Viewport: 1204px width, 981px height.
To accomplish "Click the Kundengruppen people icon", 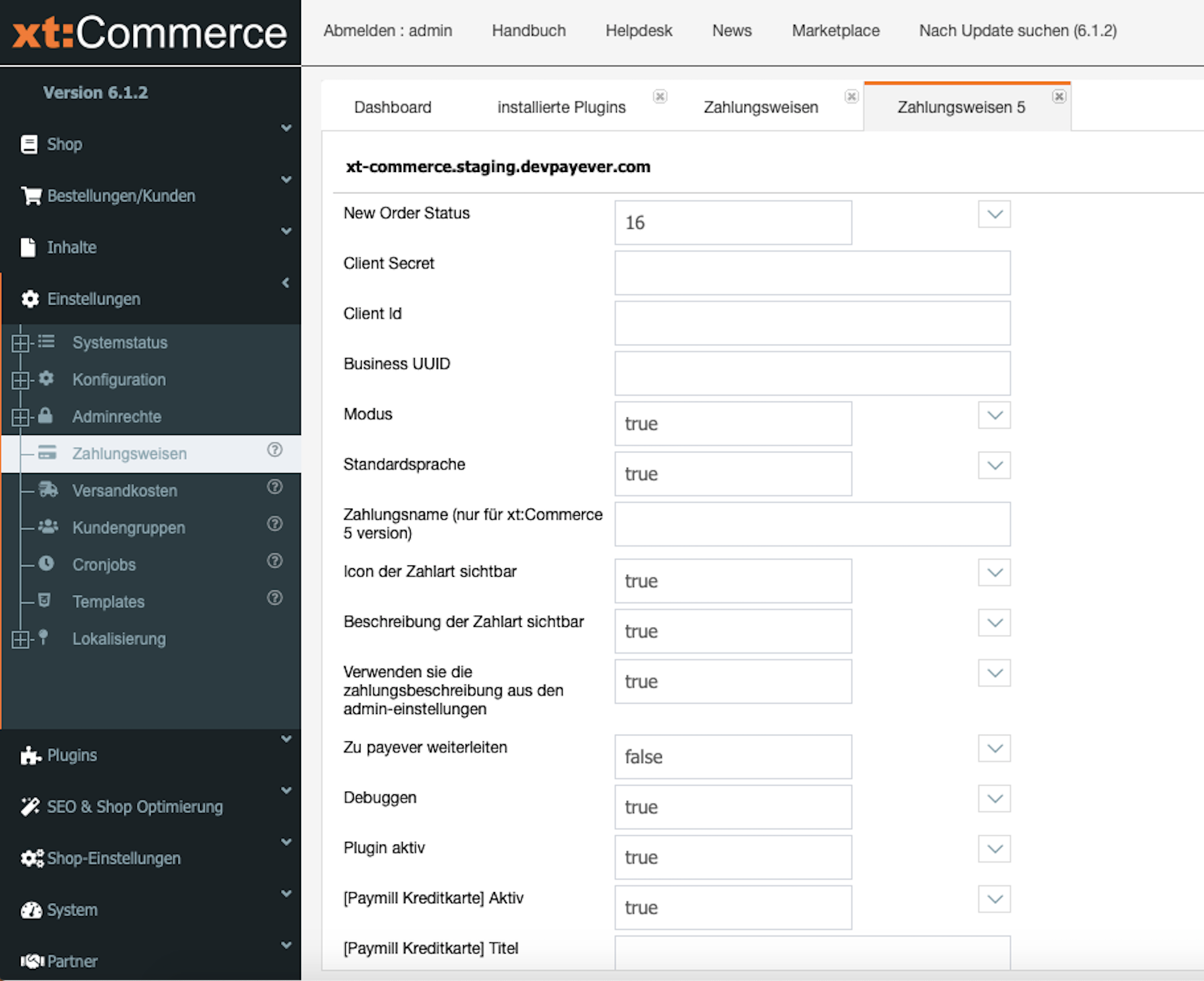I will point(48,527).
